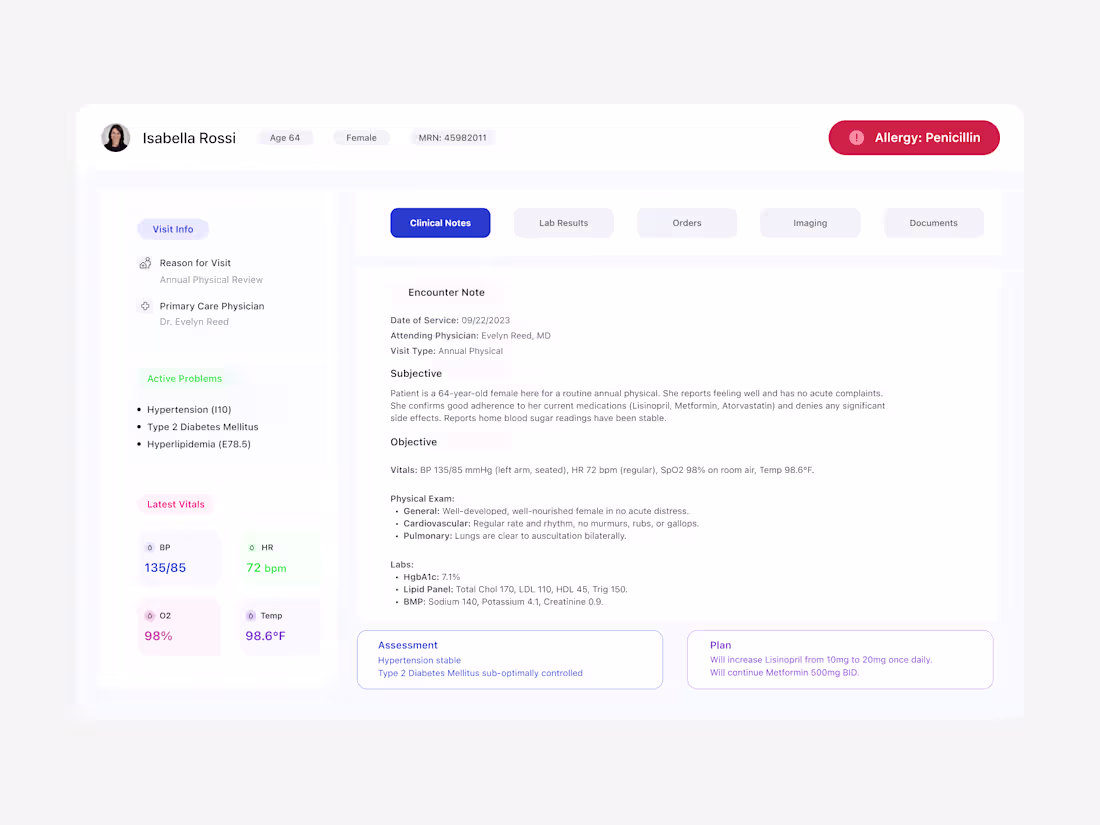Click the O2 vital drop icon
This screenshot has height=825, width=1100.
[149, 615]
